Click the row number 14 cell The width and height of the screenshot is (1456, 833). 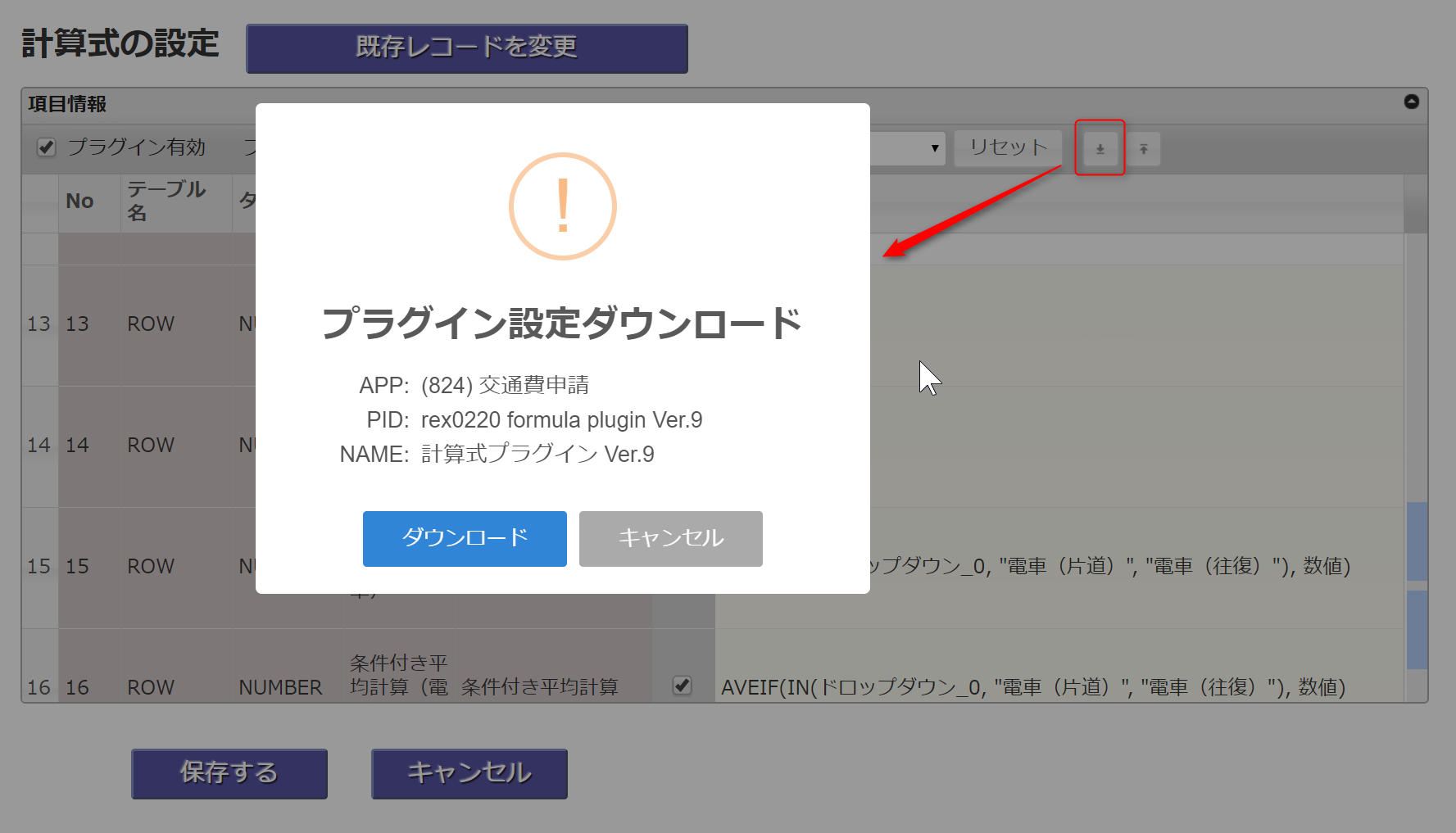(x=39, y=446)
